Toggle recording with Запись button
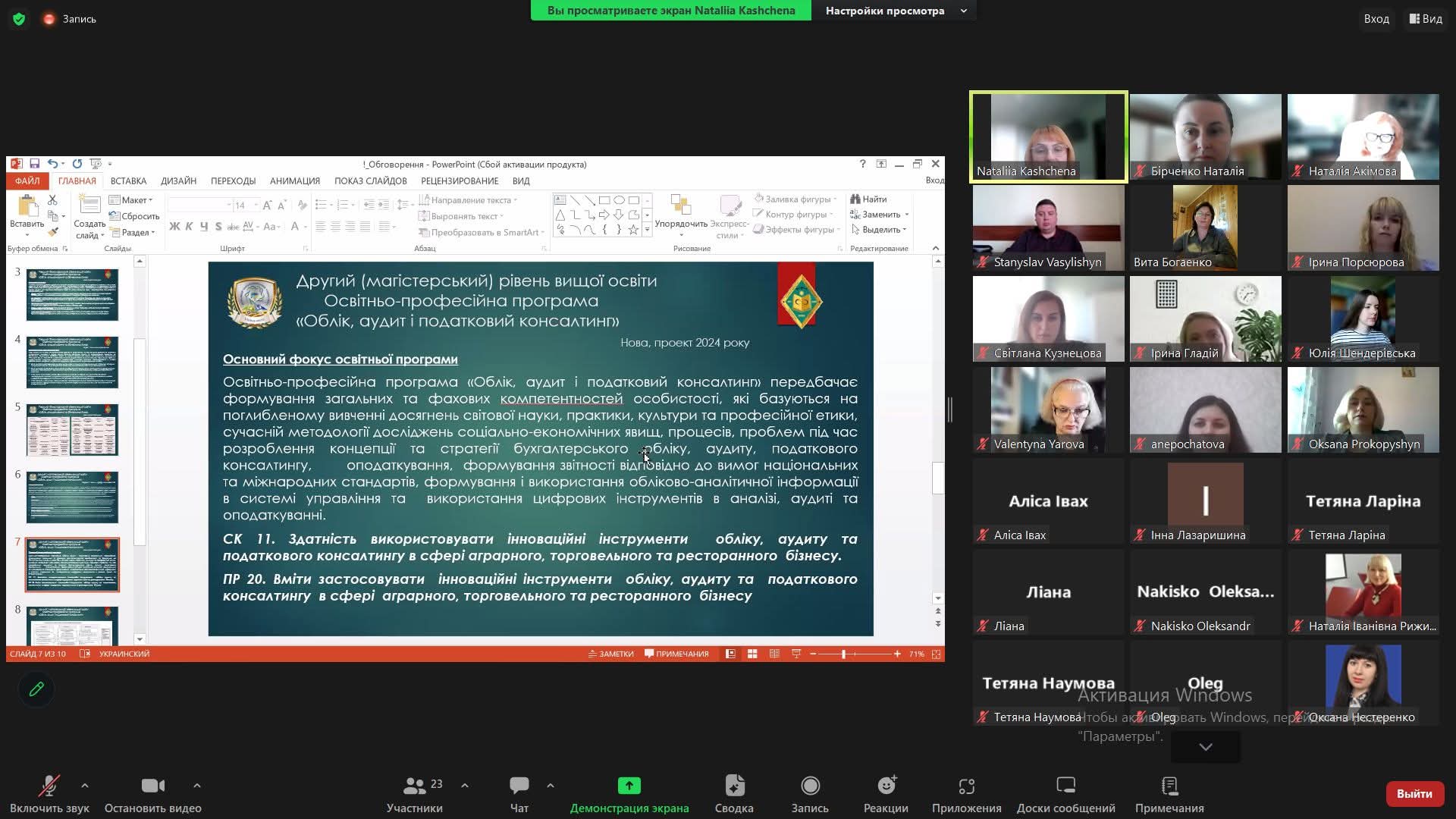 pyautogui.click(x=810, y=786)
